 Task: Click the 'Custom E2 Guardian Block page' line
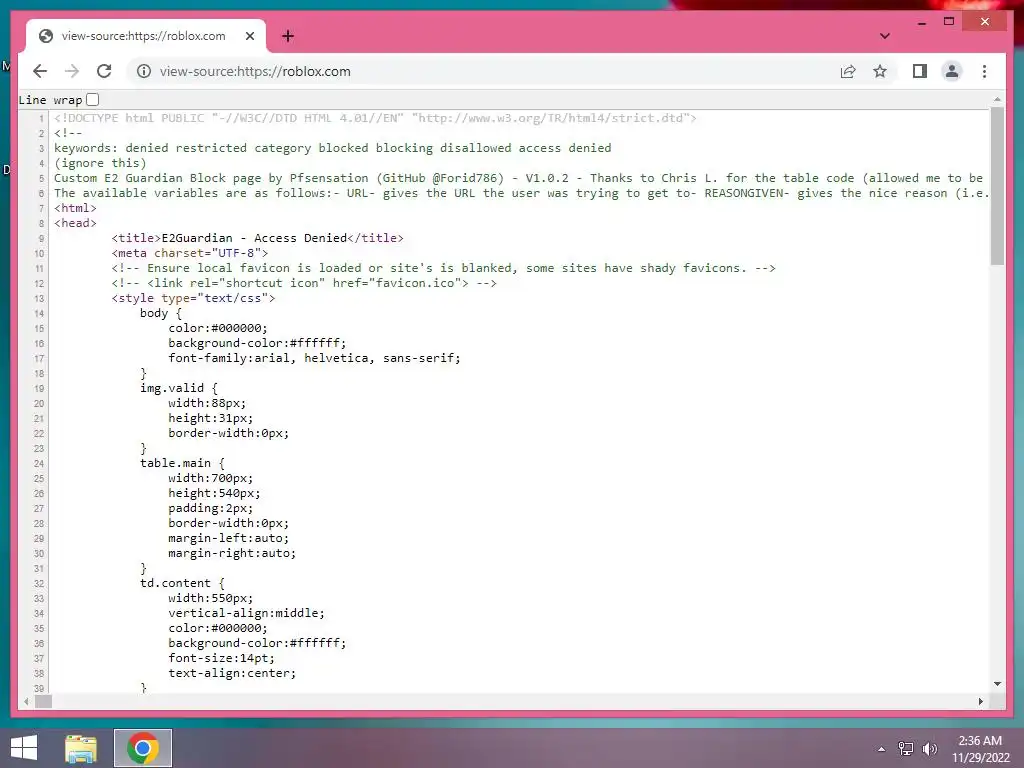pyautogui.click(x=519, y=178)
